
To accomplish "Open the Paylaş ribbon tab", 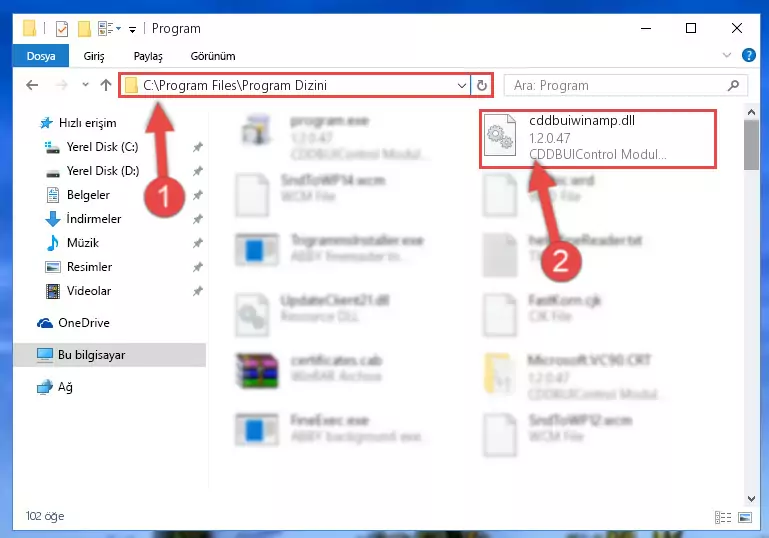I will pos(148,56).
